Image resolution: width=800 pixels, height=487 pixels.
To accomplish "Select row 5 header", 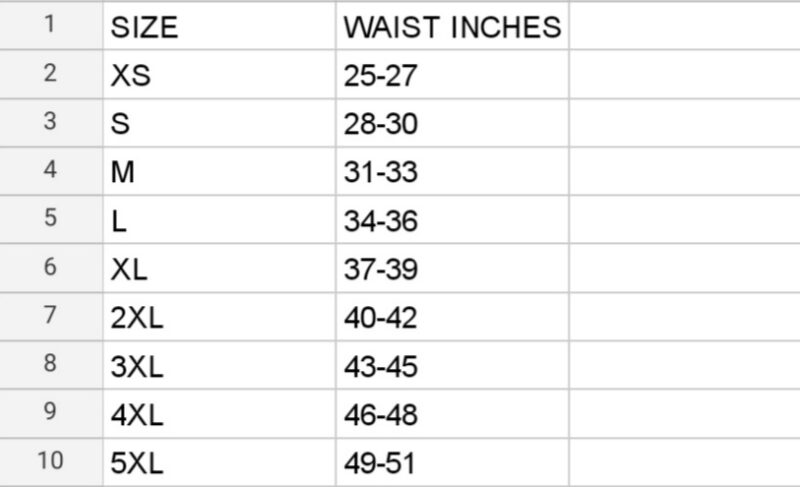I will [x=50, y=220].
